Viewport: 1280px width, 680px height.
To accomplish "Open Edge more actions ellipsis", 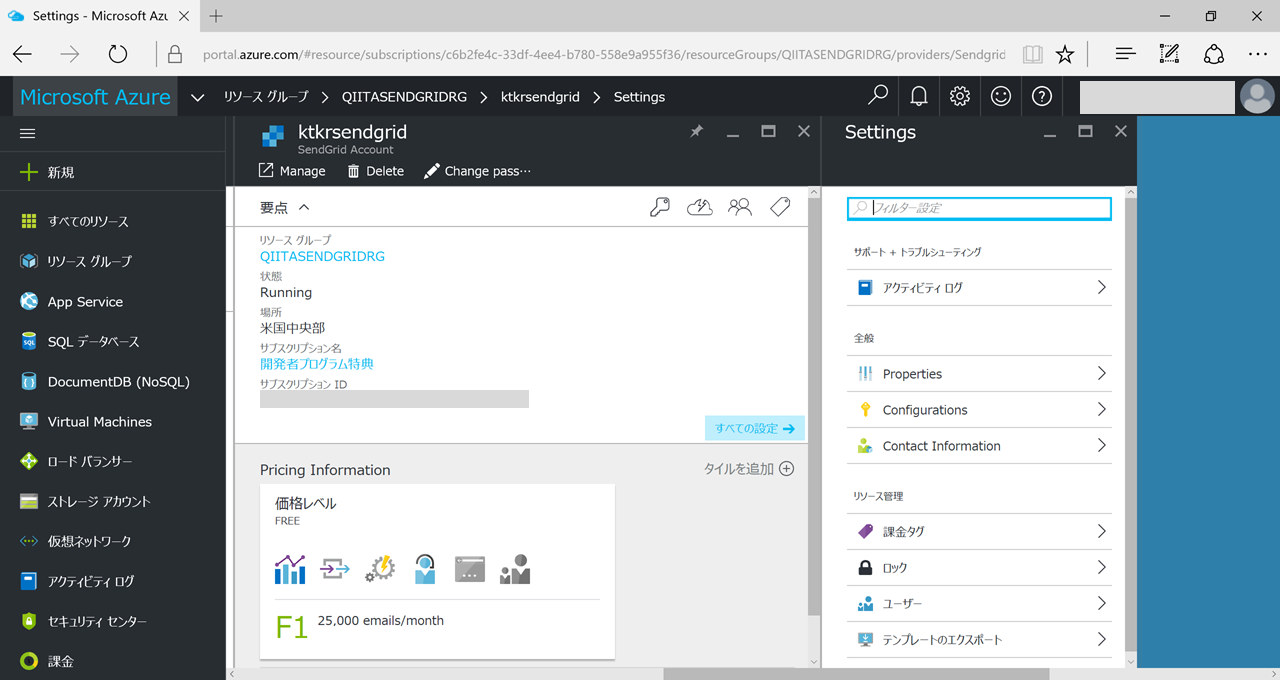I will click(x=1258, y=54).
